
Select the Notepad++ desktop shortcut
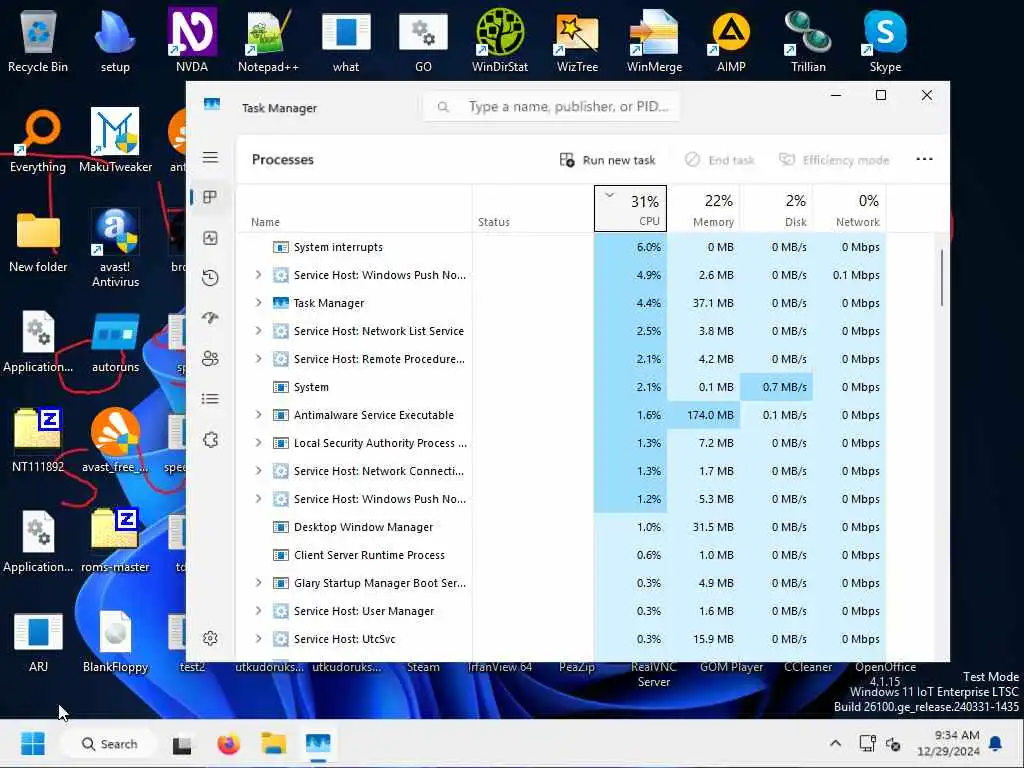[x=268, y=39]
